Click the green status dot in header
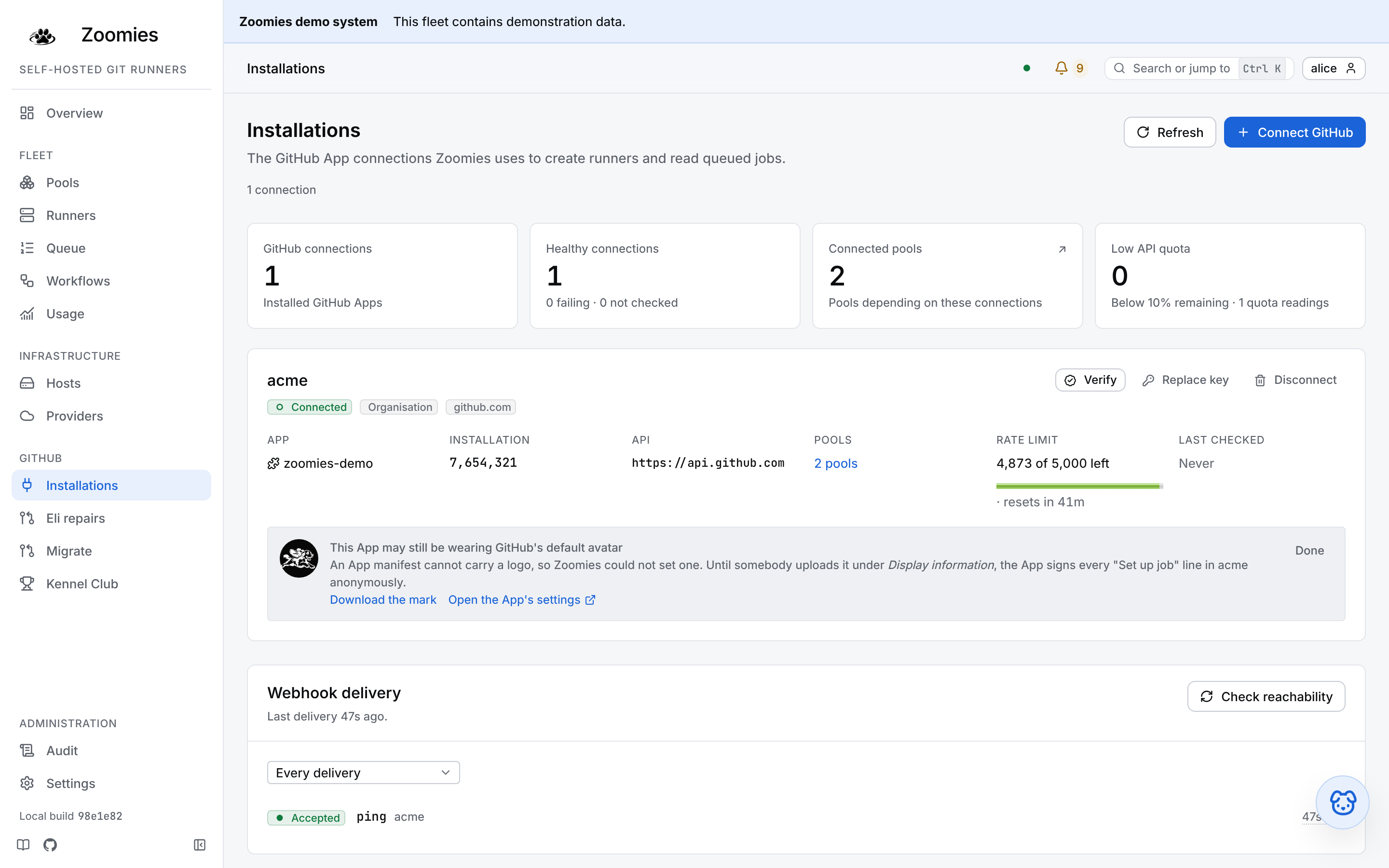The height and width of the screenshot is (868, 1389). click(x=1027, y=68)
